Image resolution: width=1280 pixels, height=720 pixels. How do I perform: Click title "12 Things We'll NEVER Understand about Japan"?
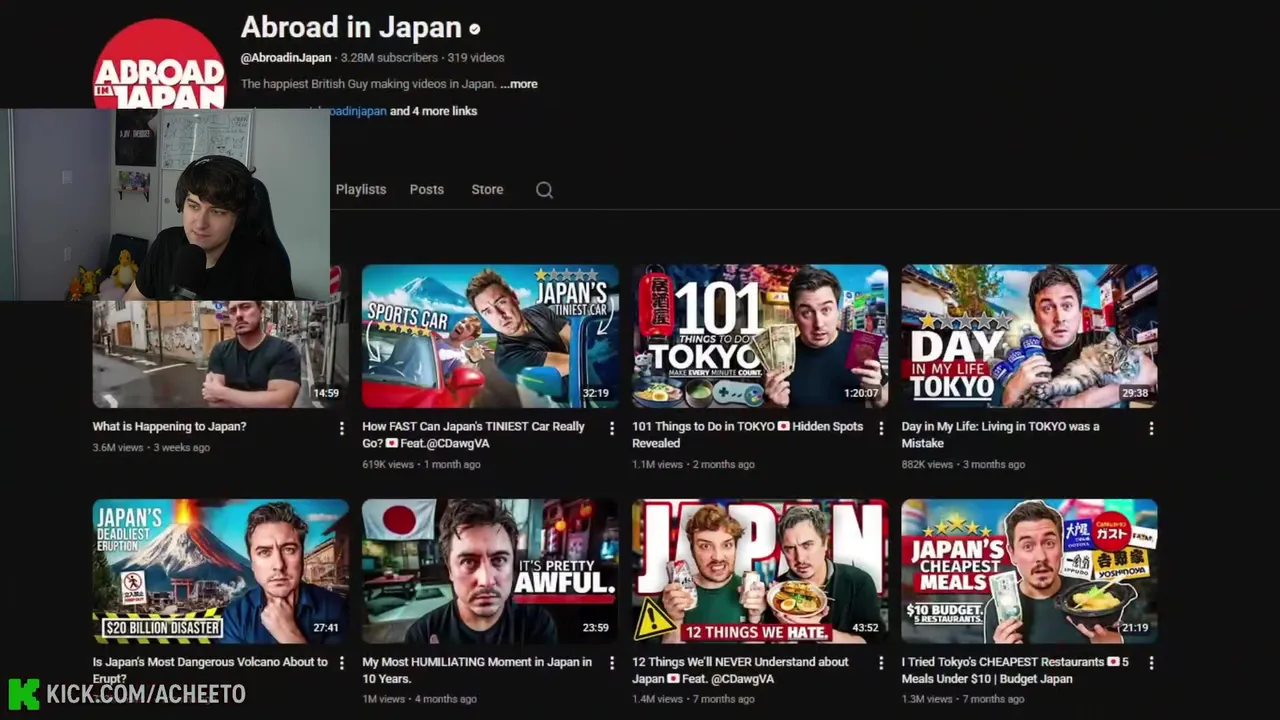pyautogui.click(x=740, y=670)
